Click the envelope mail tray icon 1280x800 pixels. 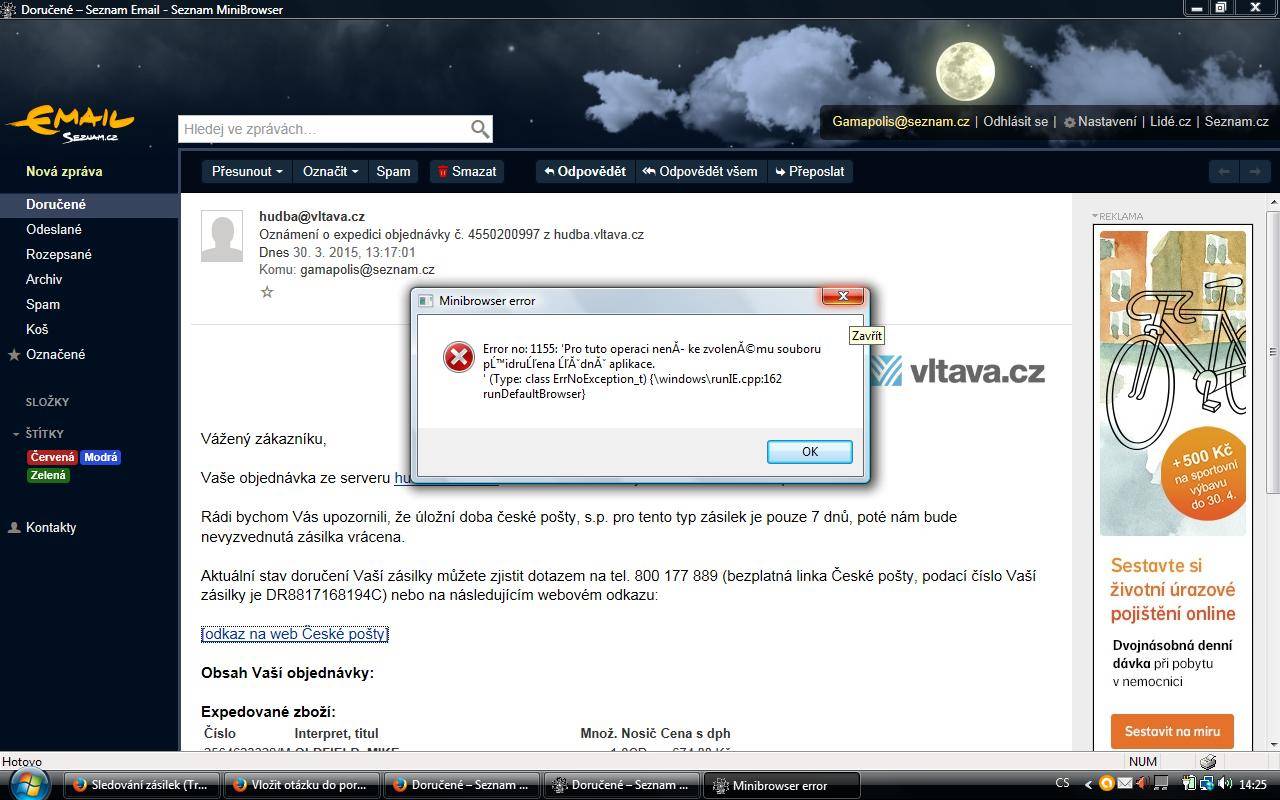click(x=1125, y=785)
